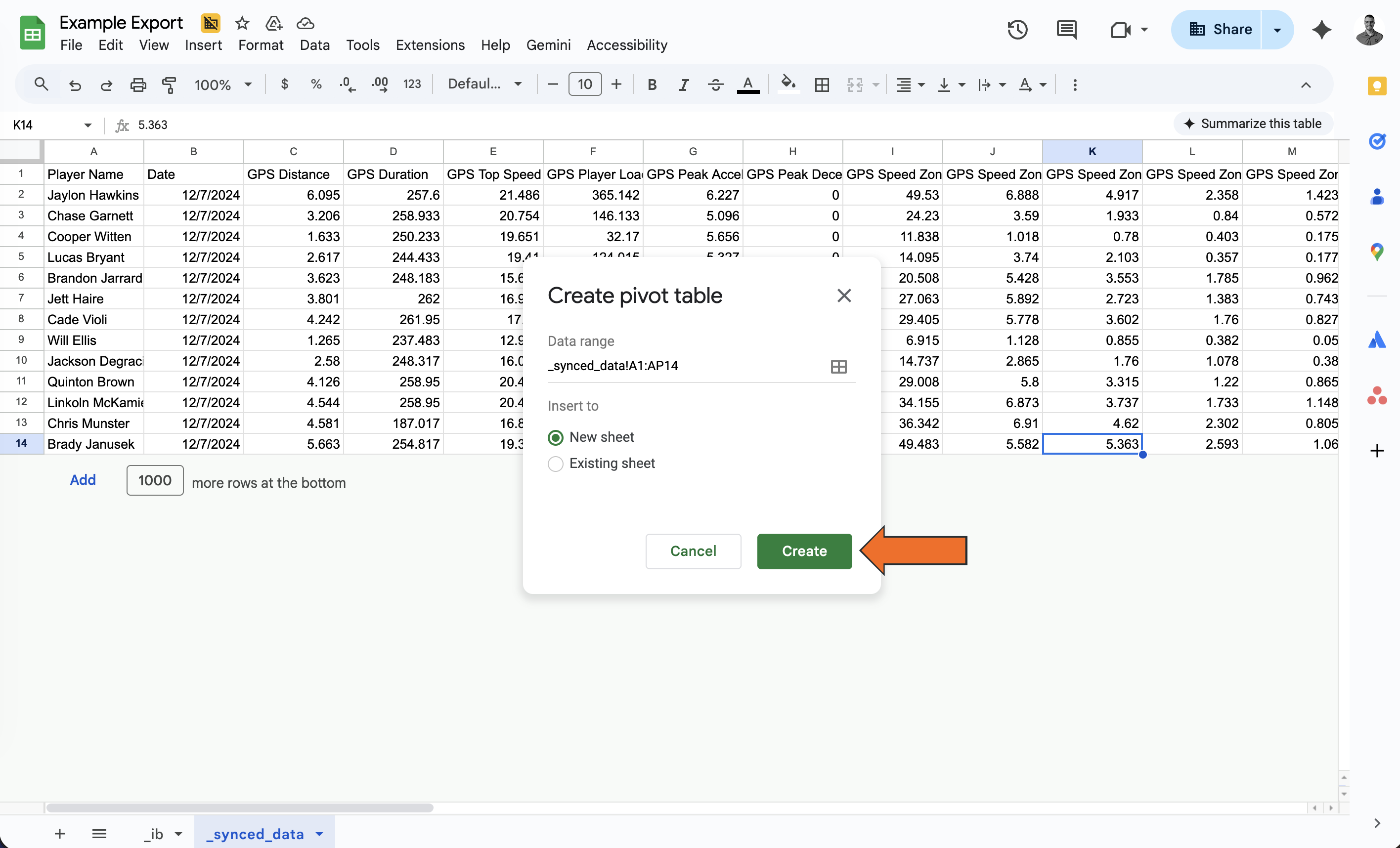Image resolution: width=1400 pixels, height=848 pixels.
Task: Open the Insert menu
Action: pos(203,45)
